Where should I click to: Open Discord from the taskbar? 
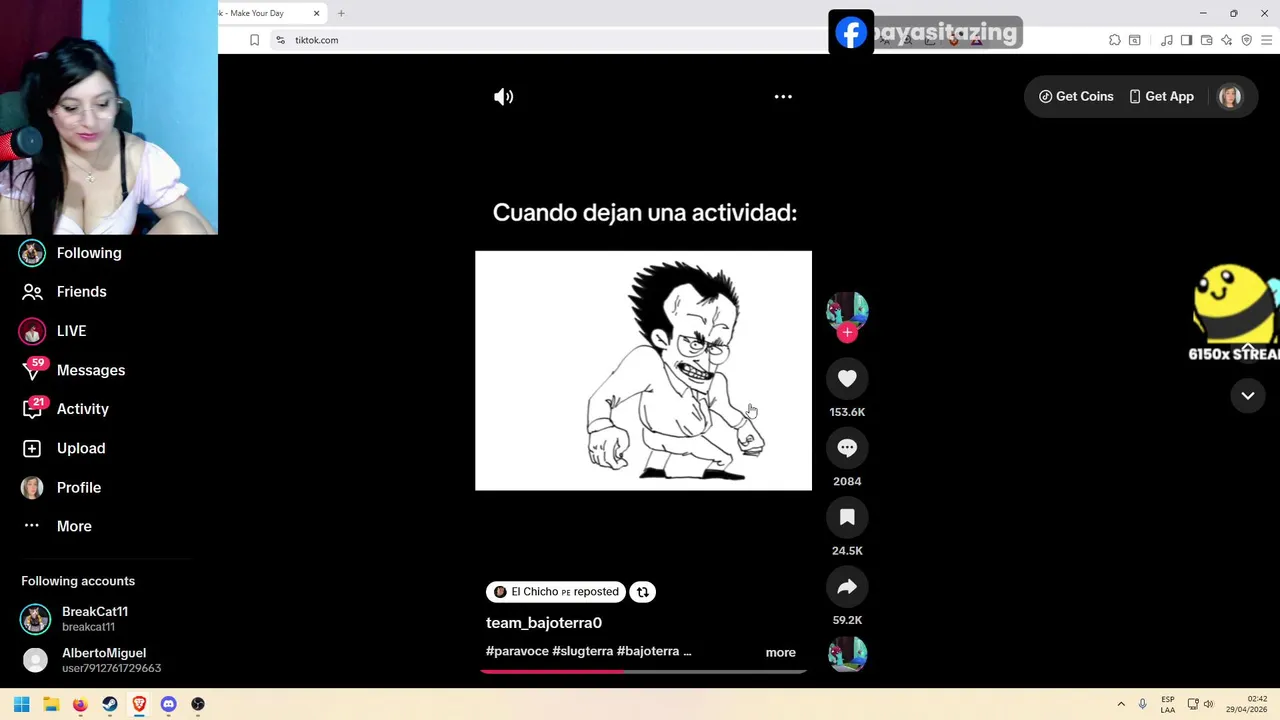coord(168,704)
